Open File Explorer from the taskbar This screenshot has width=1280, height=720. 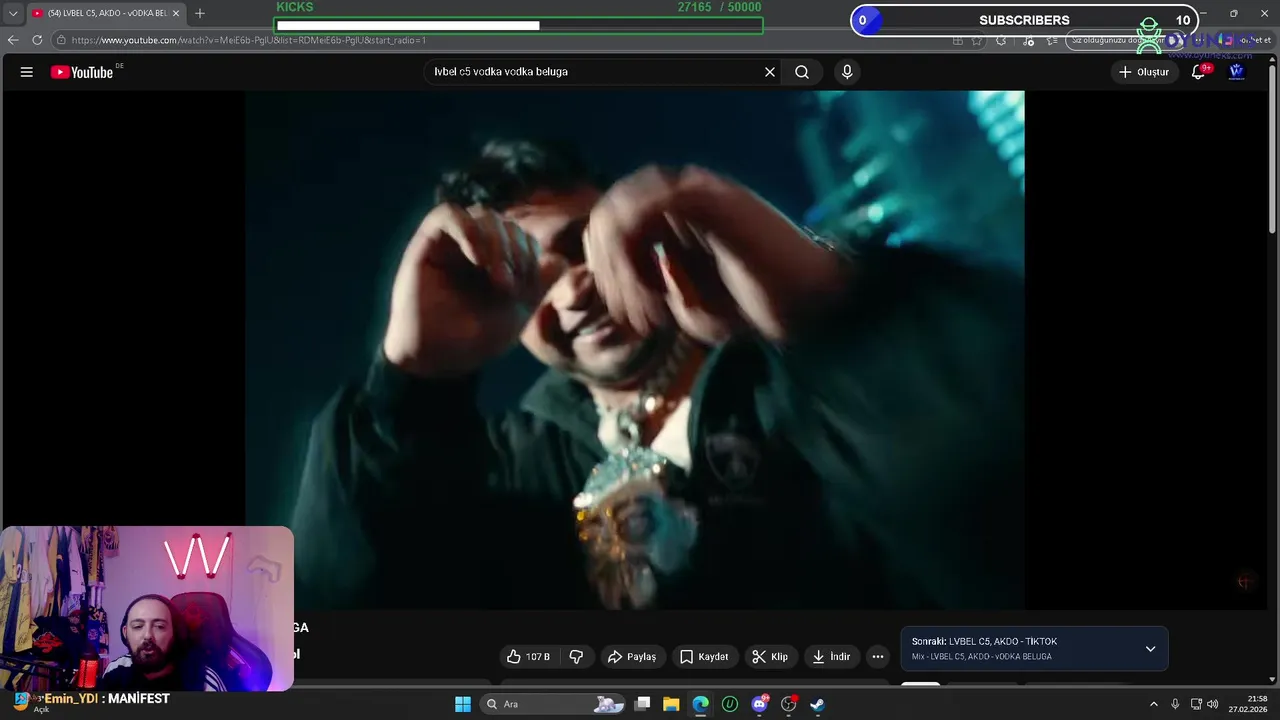[x=671, y=704]
